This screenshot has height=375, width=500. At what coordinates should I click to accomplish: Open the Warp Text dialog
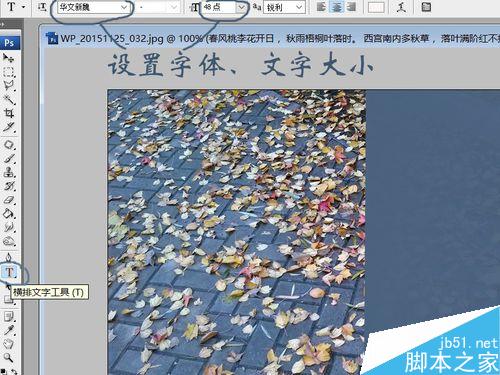(x=401, y=7)
